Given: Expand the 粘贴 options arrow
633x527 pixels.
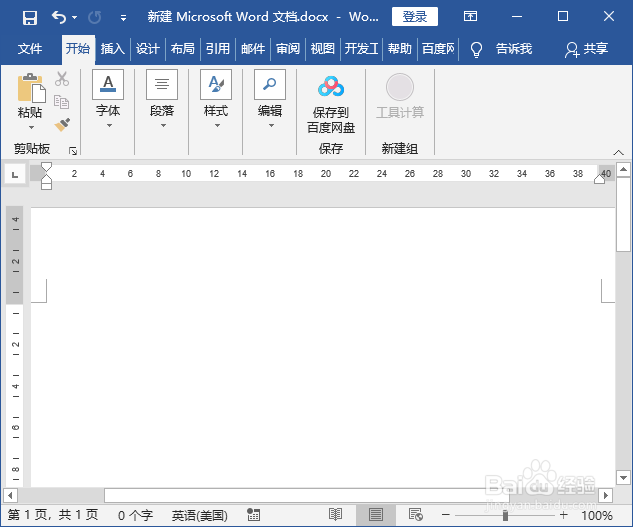Looking at the screenshot, I should click(31, 128).
